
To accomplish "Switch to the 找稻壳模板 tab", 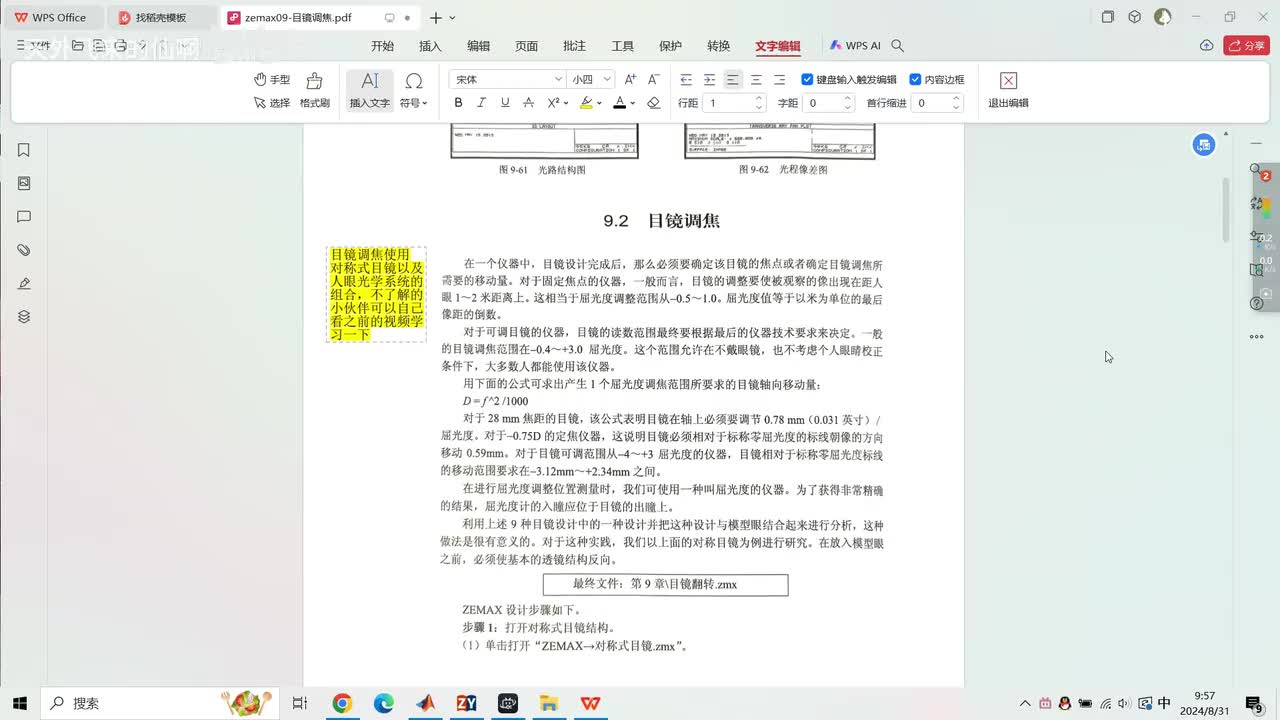I will click(x=161, y=18).
